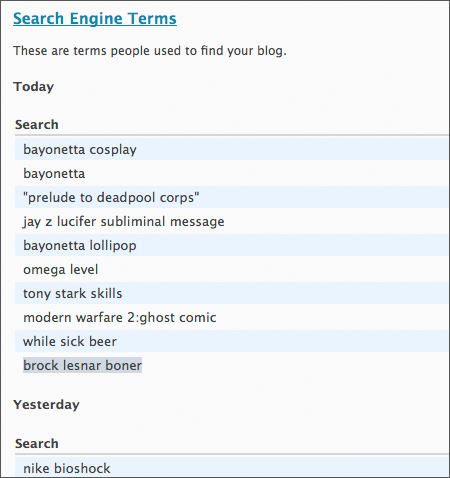Click the word 'cosplay' in the first row

click(x=113, y=150)
